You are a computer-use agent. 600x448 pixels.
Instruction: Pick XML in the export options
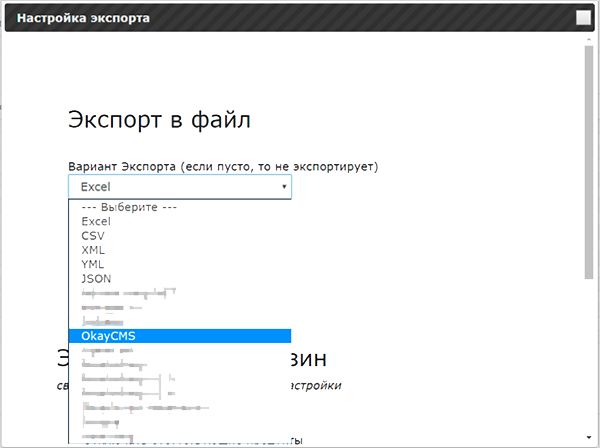point(93,250)
